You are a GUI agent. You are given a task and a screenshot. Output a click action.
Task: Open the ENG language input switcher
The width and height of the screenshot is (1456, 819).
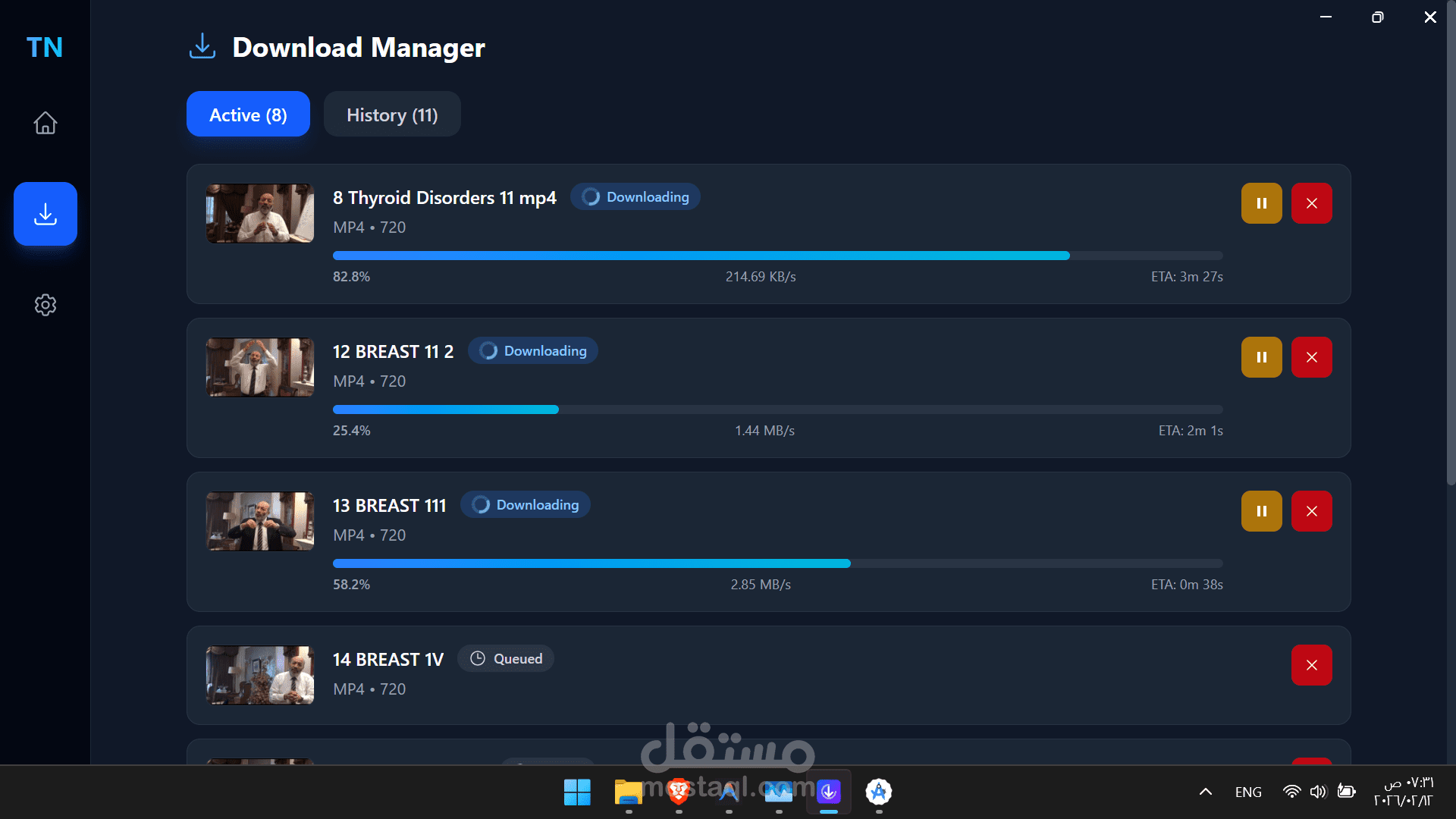1248,792
